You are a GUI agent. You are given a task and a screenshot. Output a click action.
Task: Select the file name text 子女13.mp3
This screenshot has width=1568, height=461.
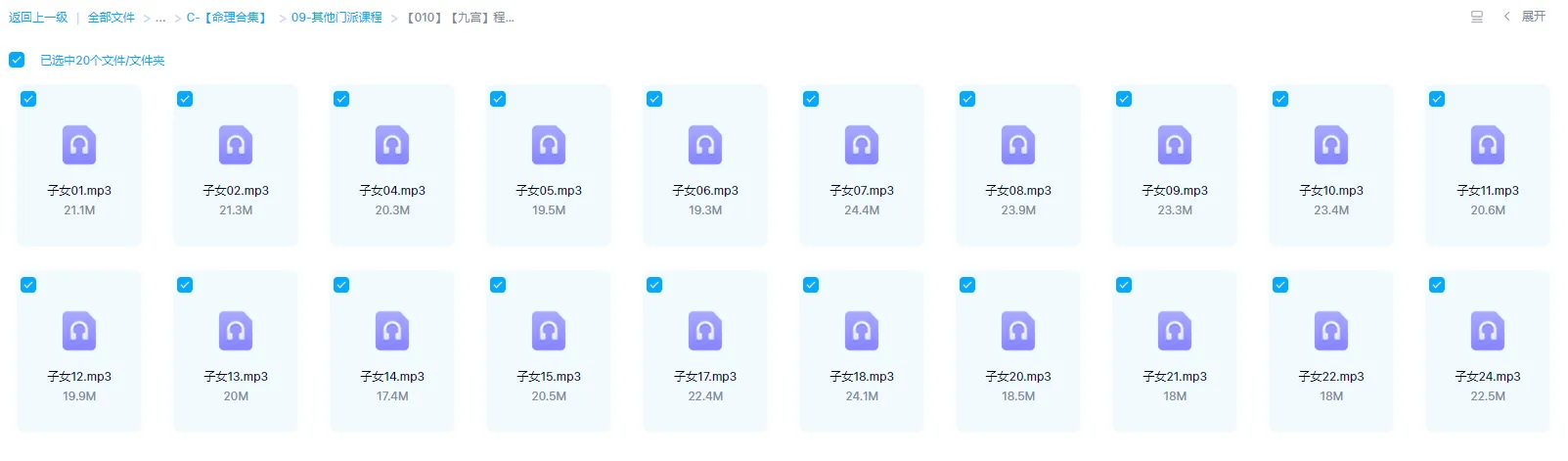tap(236, 377)
